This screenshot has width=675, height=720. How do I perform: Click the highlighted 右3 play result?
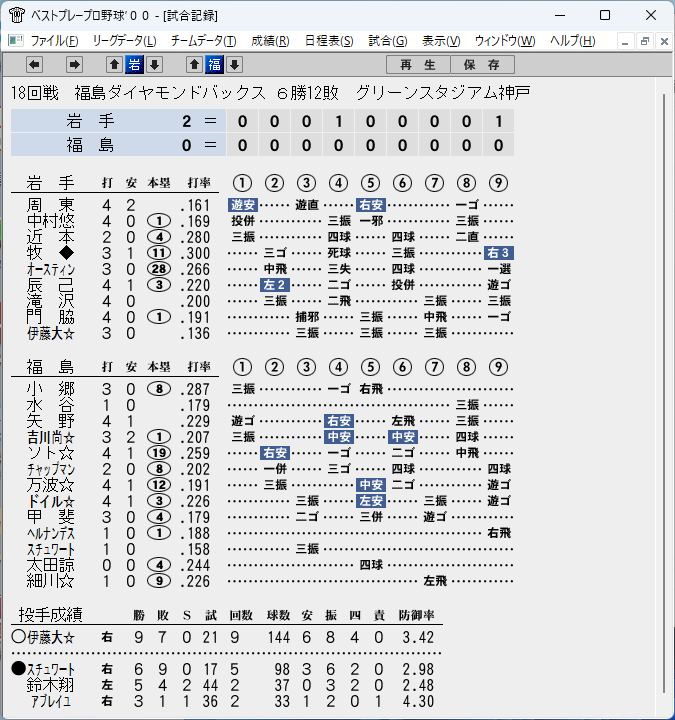tap(499, 253)
